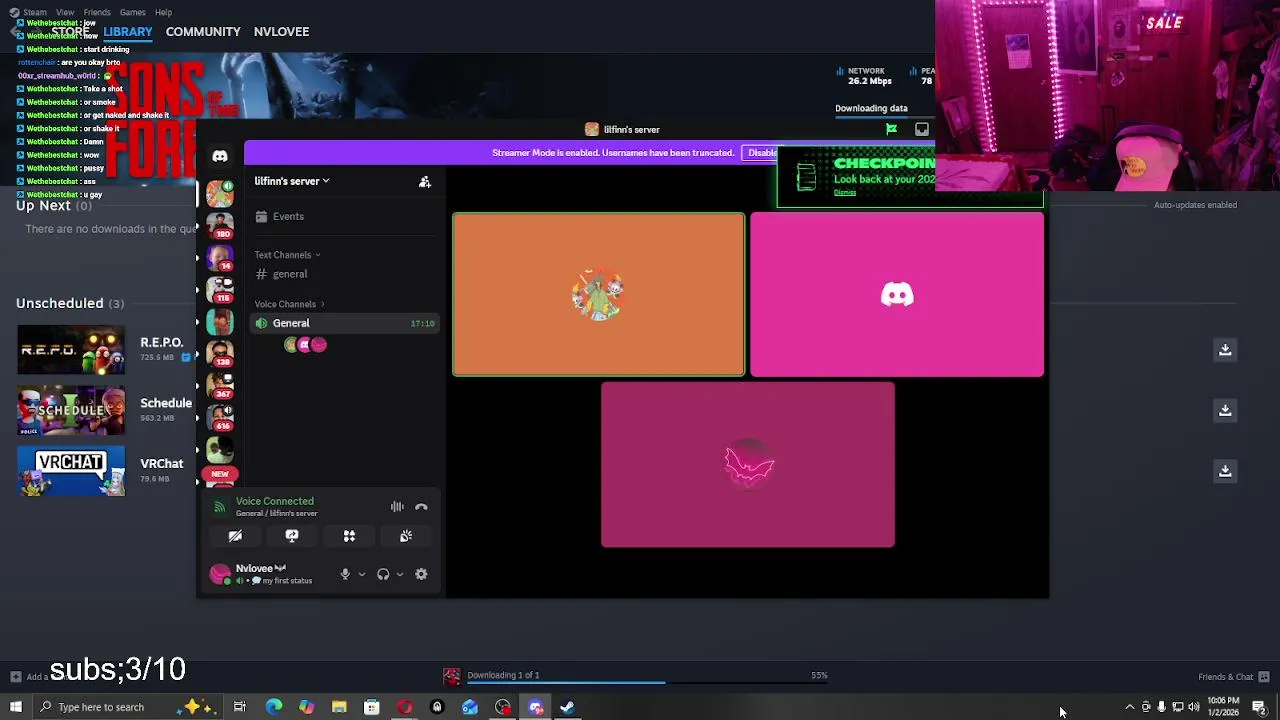Start an activity from voice panel
Screen dimensions: 1280x720
(349, 536)
